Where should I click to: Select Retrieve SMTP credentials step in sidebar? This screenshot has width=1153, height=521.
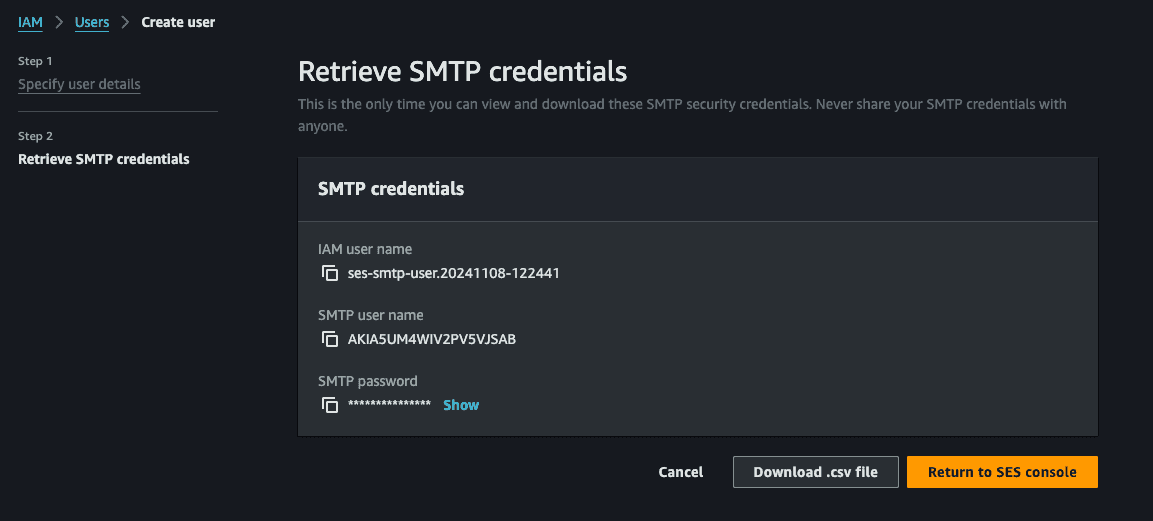[x=104, y=159]
